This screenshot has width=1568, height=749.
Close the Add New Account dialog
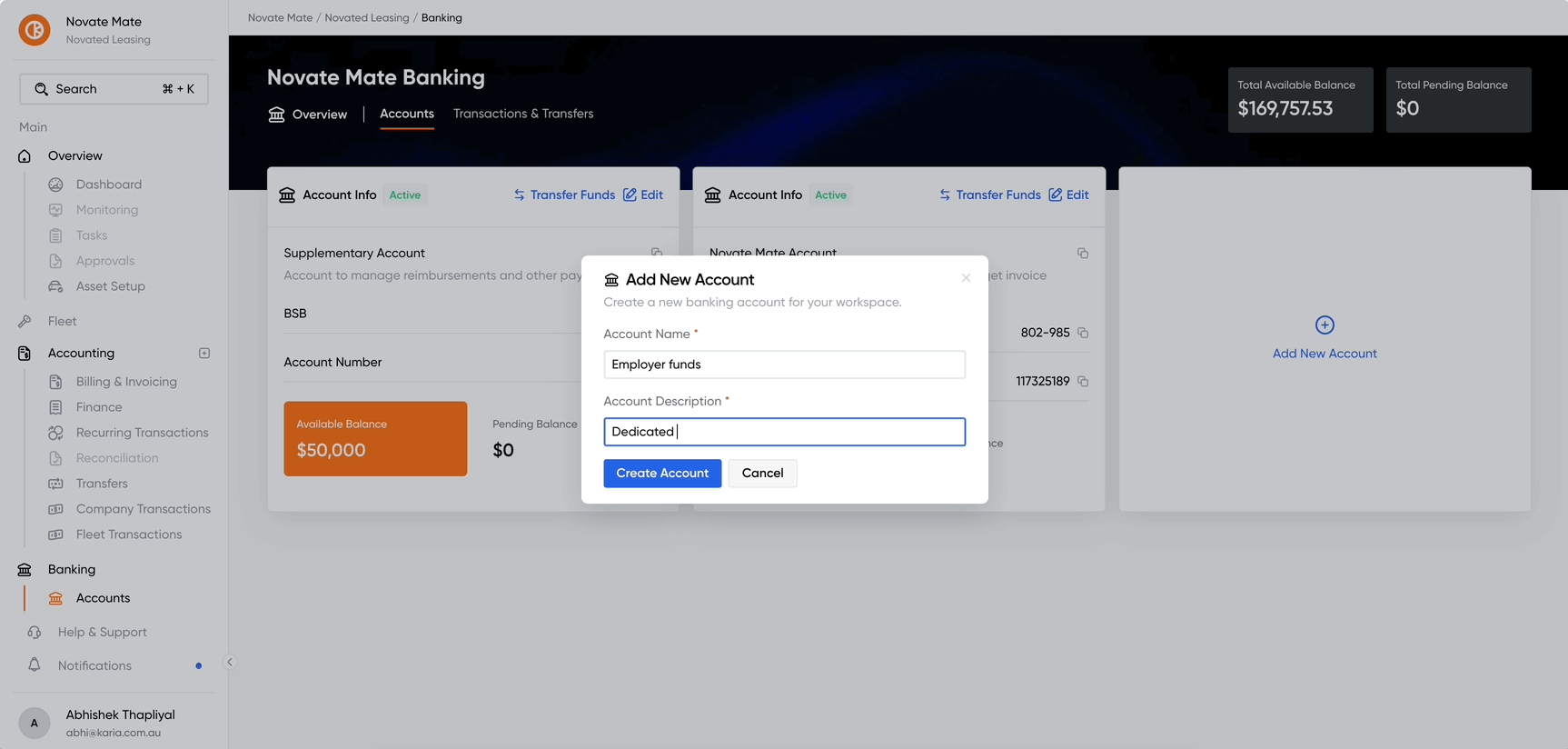(x=966, y=278)
